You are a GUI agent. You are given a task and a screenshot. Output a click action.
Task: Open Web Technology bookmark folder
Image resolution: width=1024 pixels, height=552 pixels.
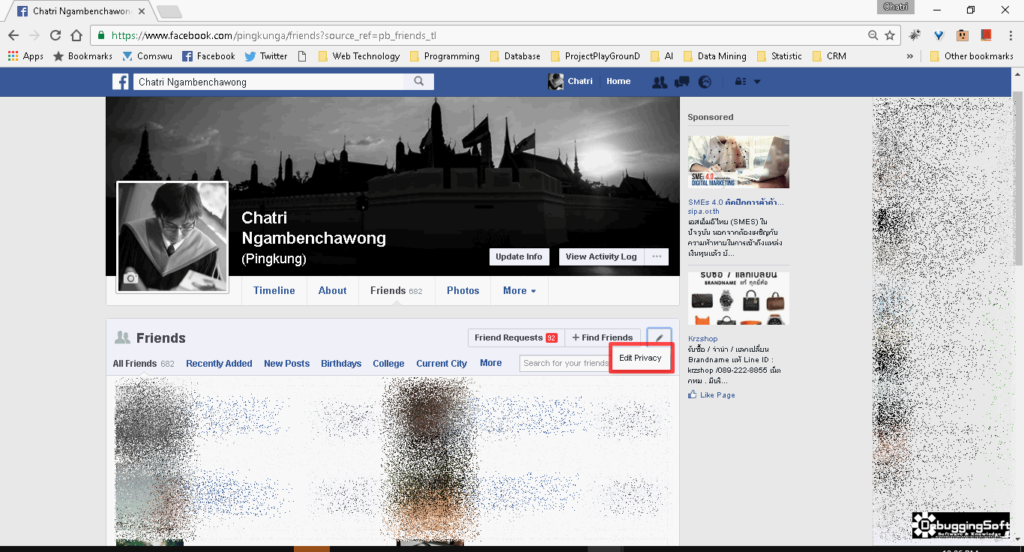pos(359,56)
